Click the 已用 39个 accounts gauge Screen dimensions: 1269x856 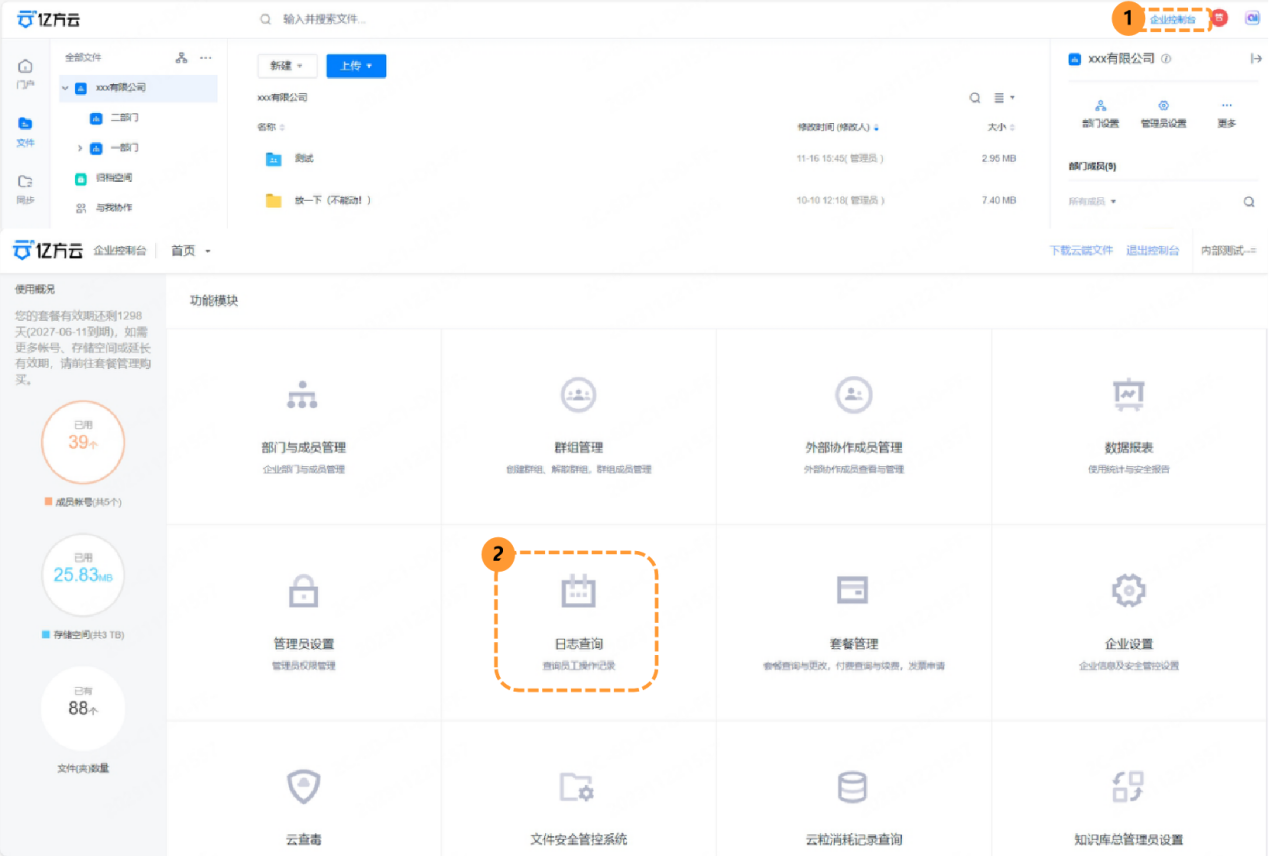(83, 442)
